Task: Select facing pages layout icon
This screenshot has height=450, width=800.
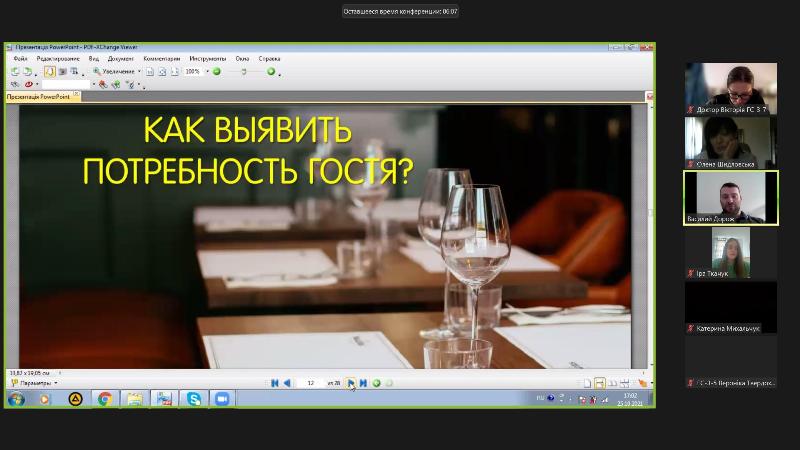Action: 613,383
